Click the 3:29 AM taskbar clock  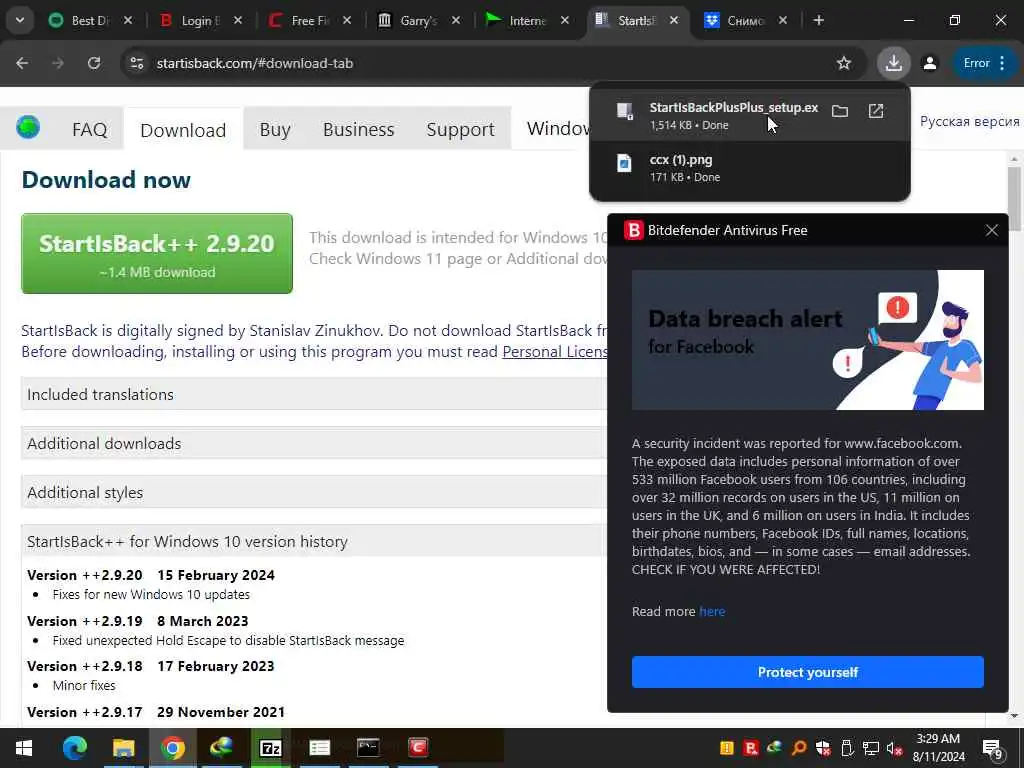coord(938,748)
